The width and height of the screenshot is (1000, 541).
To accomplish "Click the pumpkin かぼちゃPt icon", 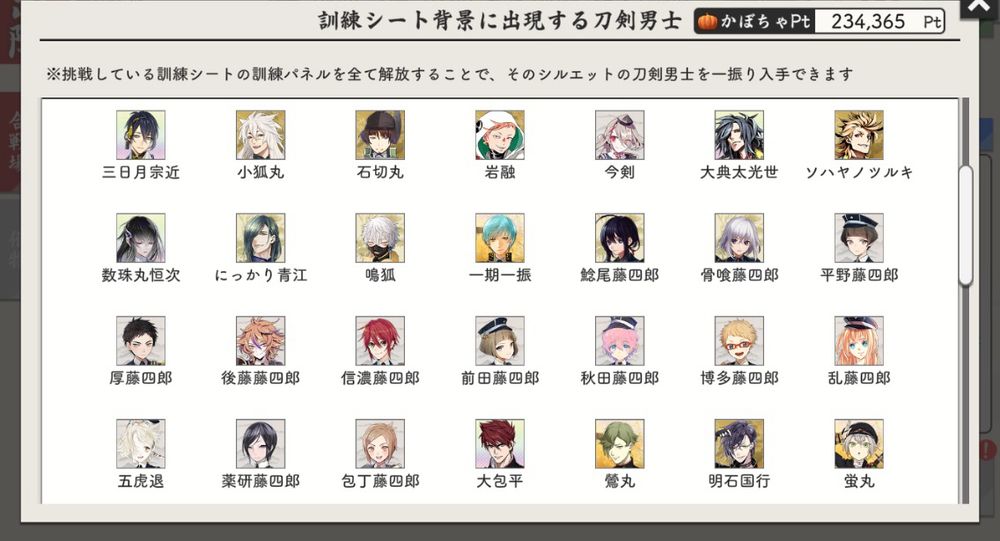I will coord(707,22).
